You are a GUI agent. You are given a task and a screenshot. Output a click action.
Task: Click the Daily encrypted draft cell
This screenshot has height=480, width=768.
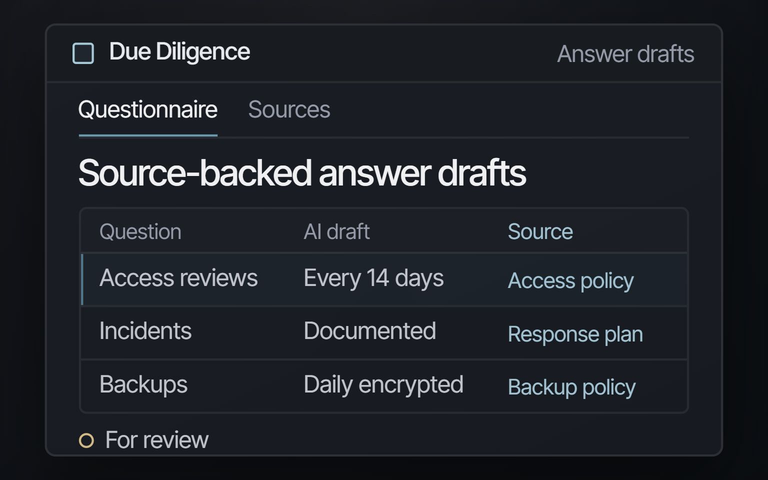tap(384, 385)
